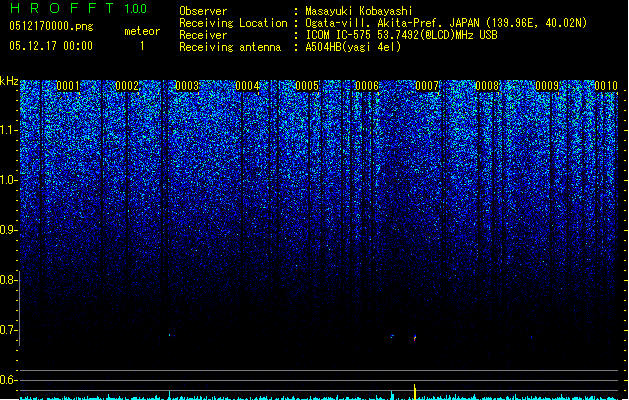Click the 0.9 kHz axis tick label
Image resolution: width=629 pixels, height=400 pixels.
tap(8, 230)
